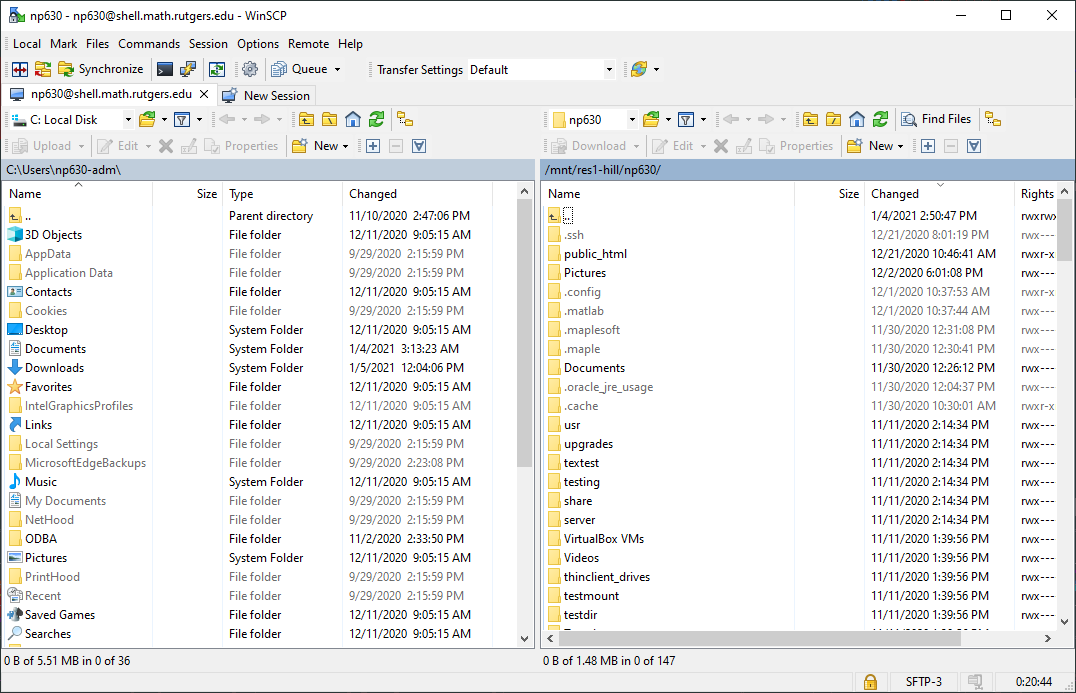Expand the Queue dropdown arrow
Screen dimensions: 1076x693
click(337, 69)
